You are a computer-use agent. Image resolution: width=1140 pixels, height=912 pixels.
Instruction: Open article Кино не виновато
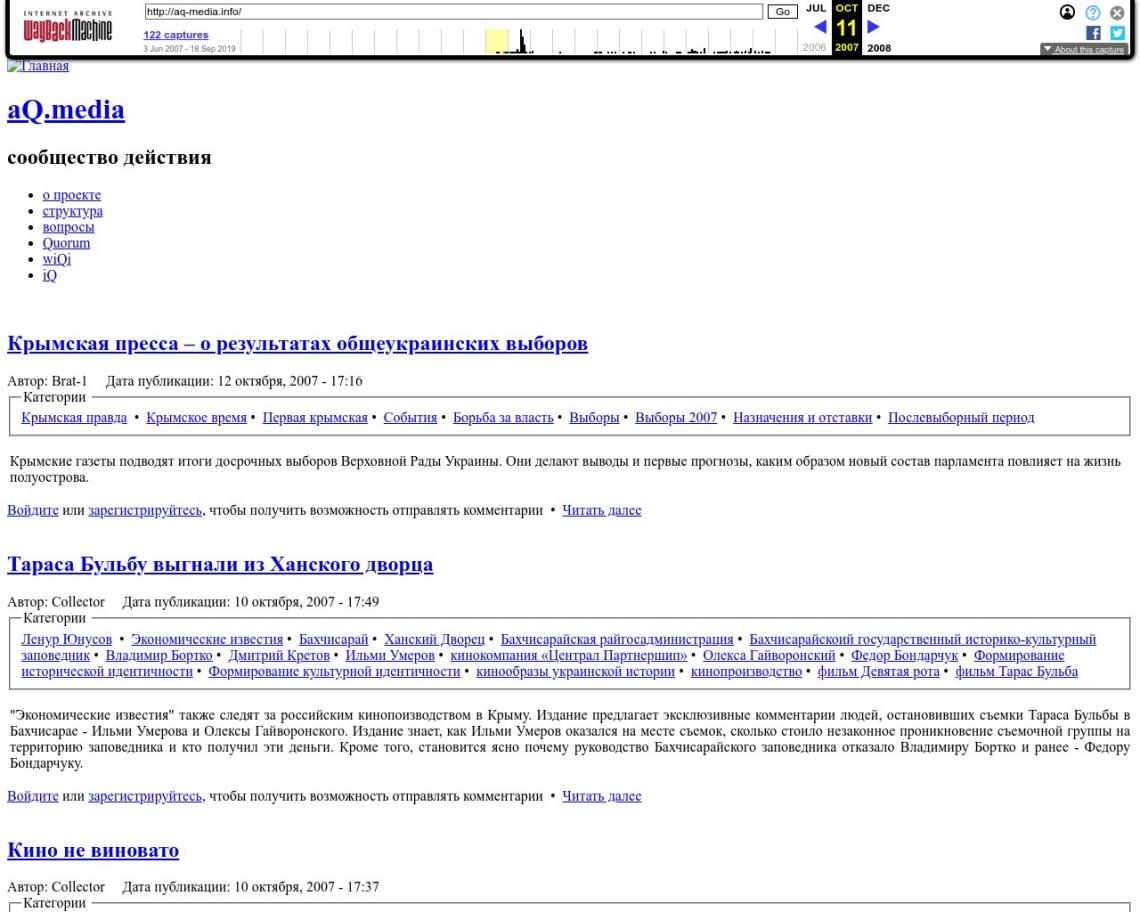pyautogui.click(x=93, y=850)
